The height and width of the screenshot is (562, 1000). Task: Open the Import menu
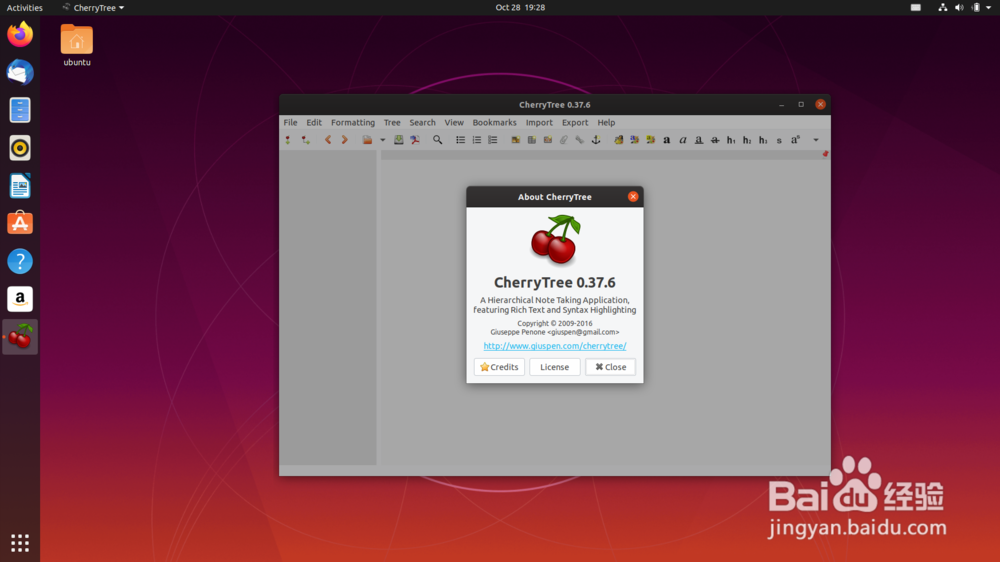[539, 122]
